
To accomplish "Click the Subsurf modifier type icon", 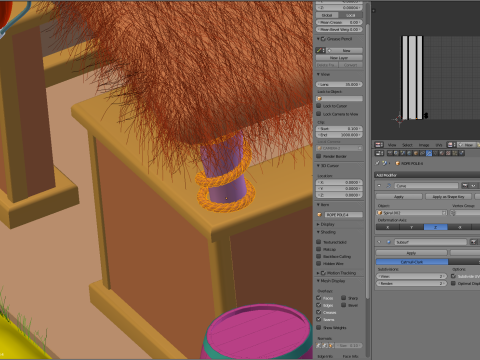I will click(389, 242).
